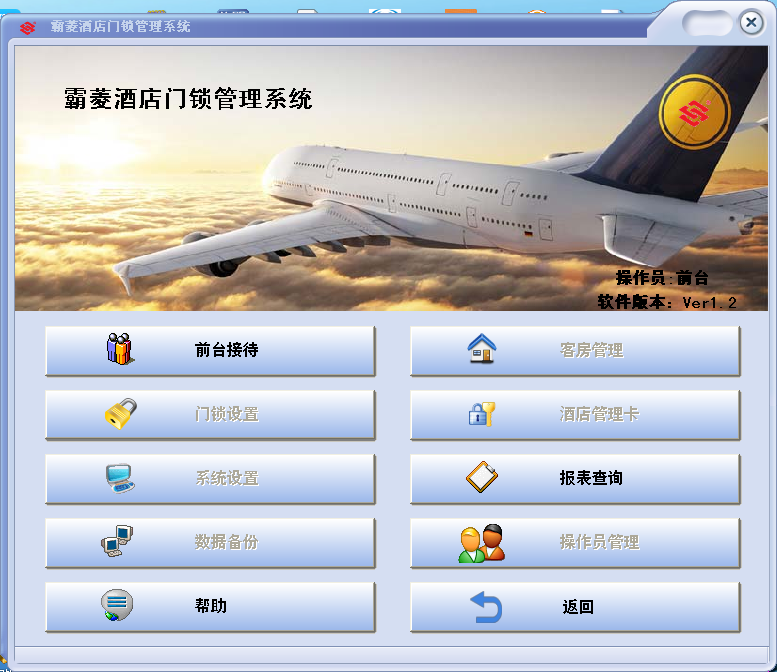Click the red logo in the title bar
Image resolution: width=777 pixels, height=672 pixels.
[28, 28]
